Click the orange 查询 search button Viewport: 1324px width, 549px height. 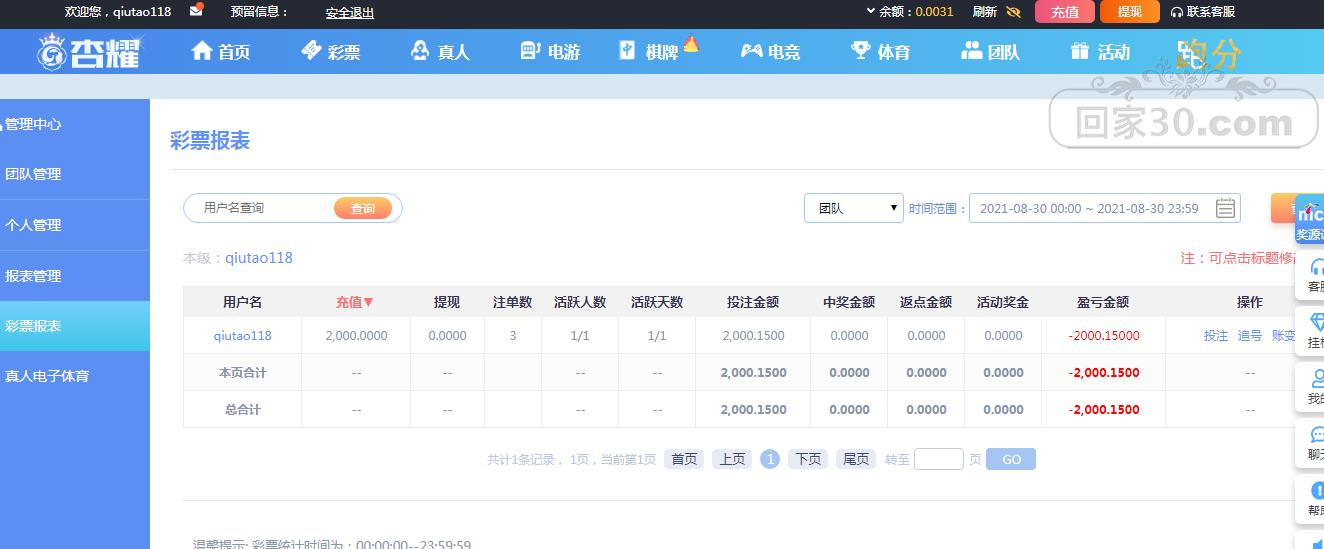[363, 208]
